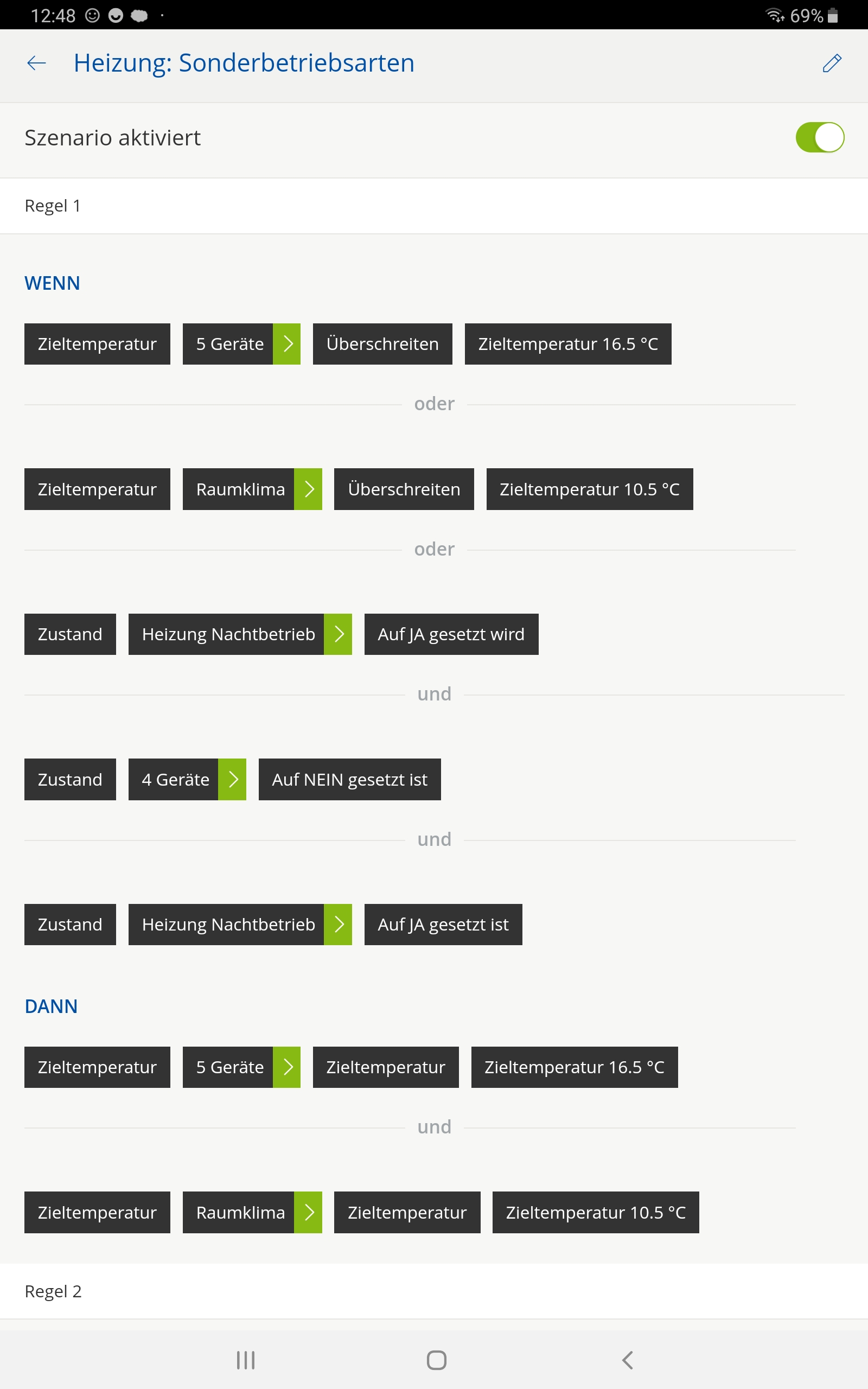Tap the Android home button

(x=436, y=1360)
